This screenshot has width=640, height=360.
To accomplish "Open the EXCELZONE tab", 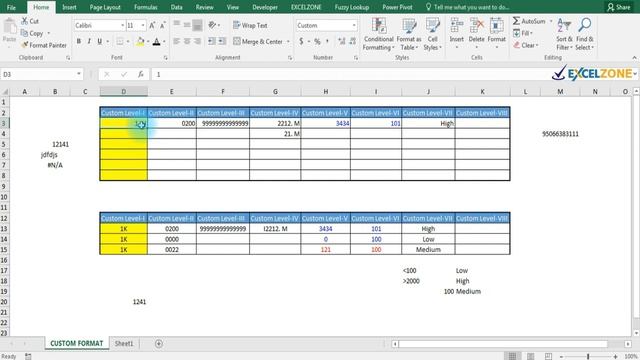I will click(306, 7).
